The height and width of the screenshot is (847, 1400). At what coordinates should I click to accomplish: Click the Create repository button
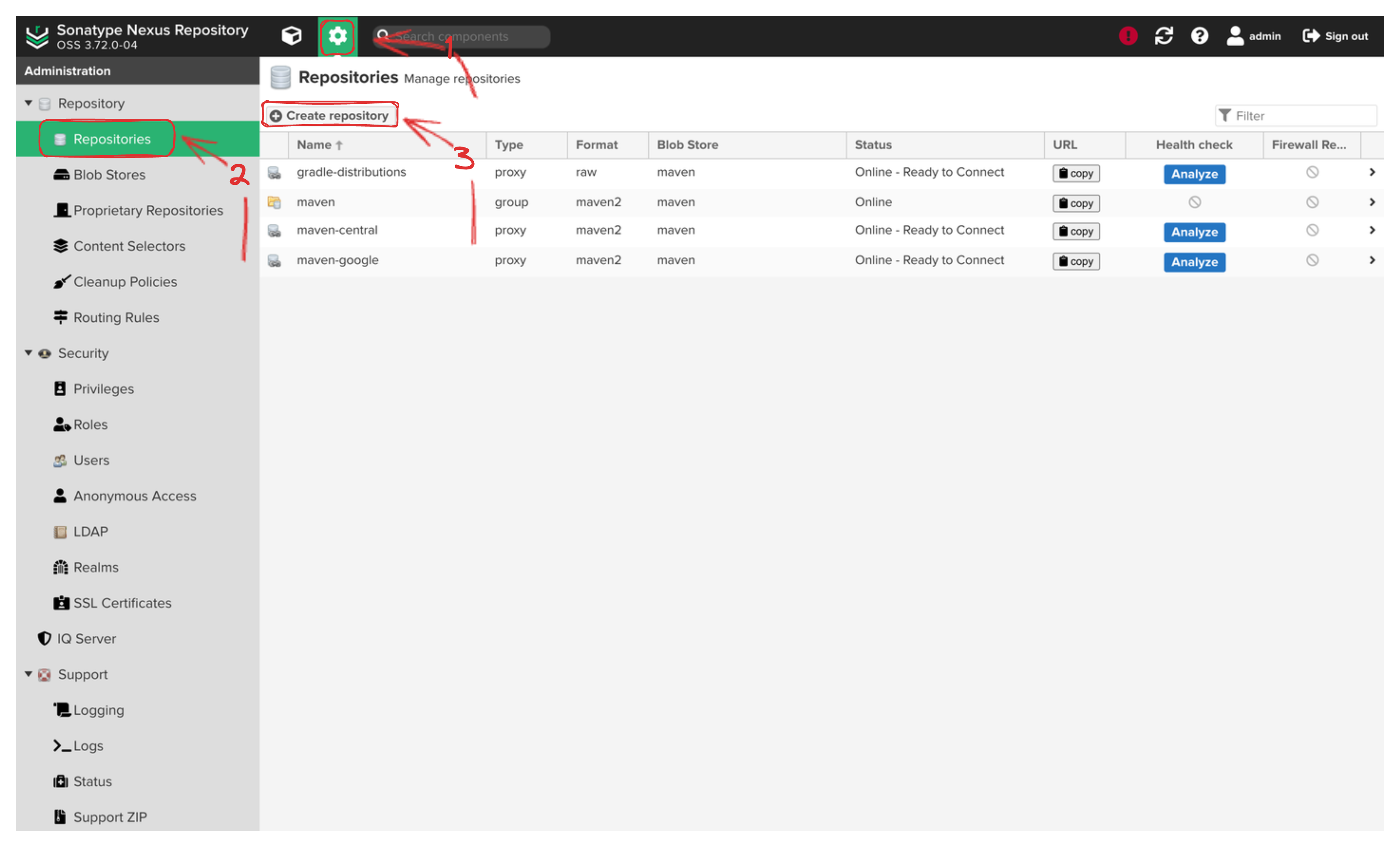330,115
